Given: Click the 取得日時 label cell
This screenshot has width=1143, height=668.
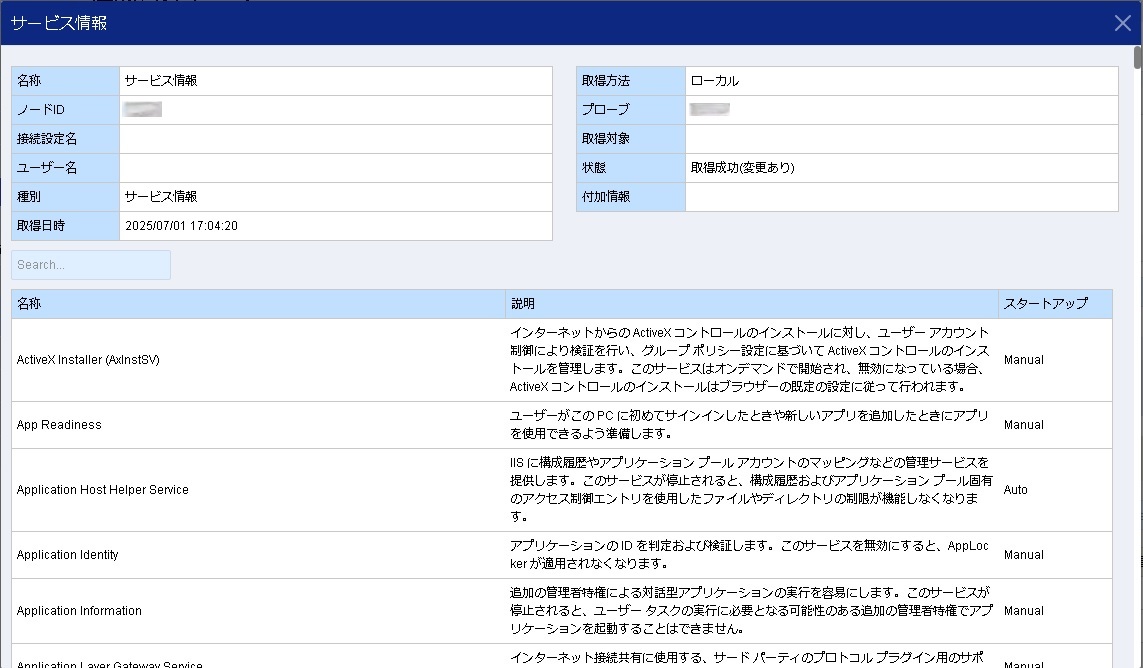Looking at the screenshot, I should coord(66,226).
